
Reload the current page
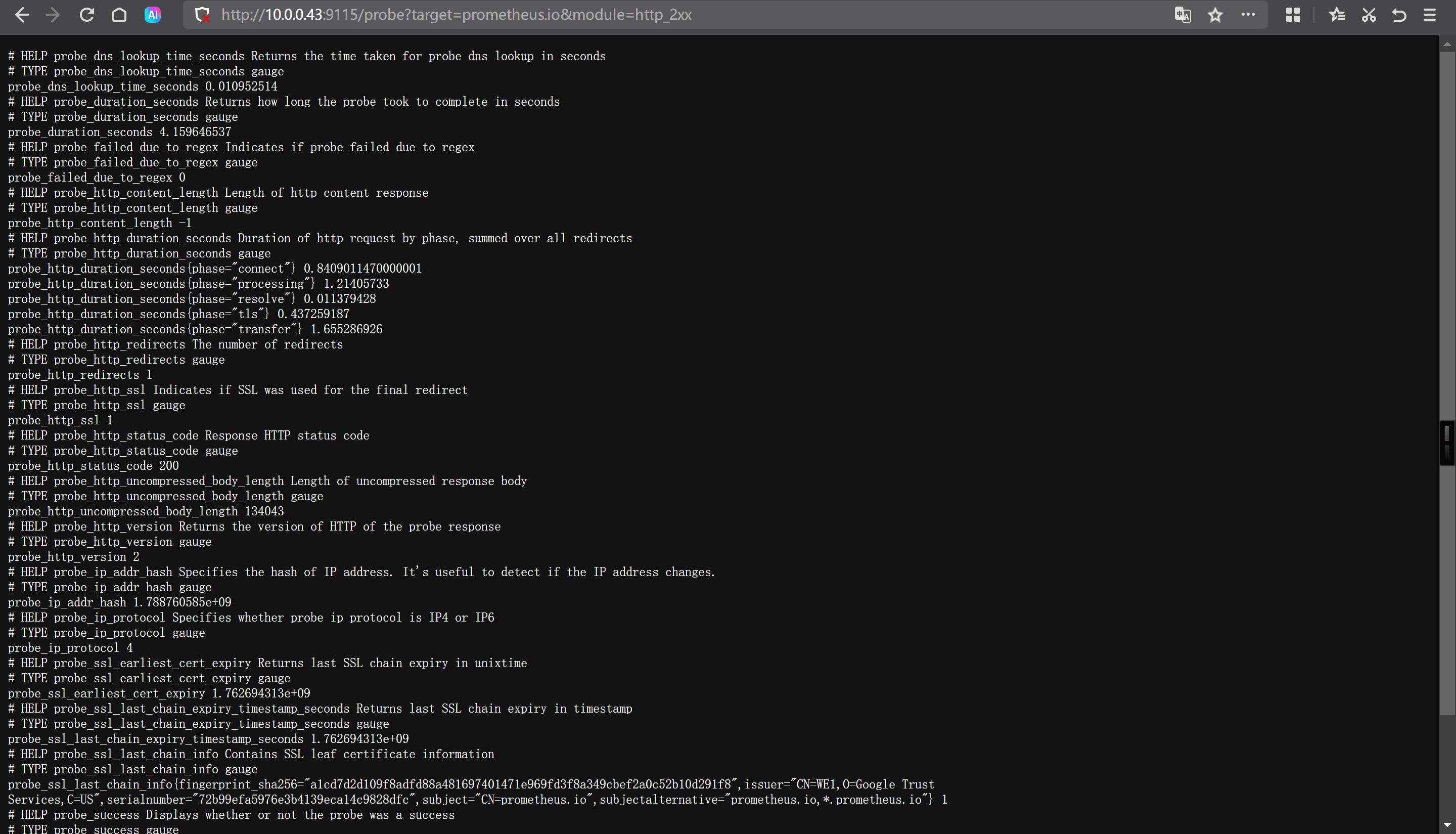[86, 15]
